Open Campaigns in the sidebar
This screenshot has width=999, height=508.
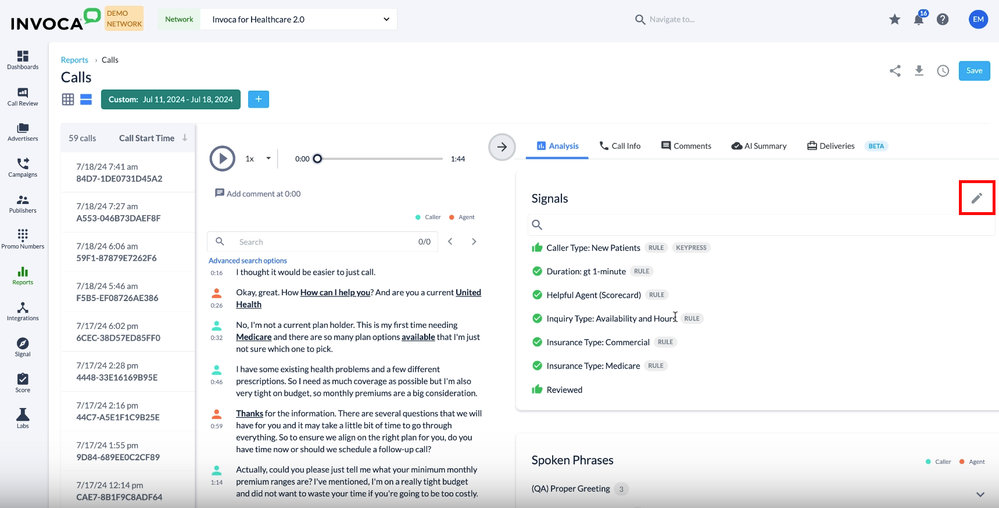[x=23, y=168]
